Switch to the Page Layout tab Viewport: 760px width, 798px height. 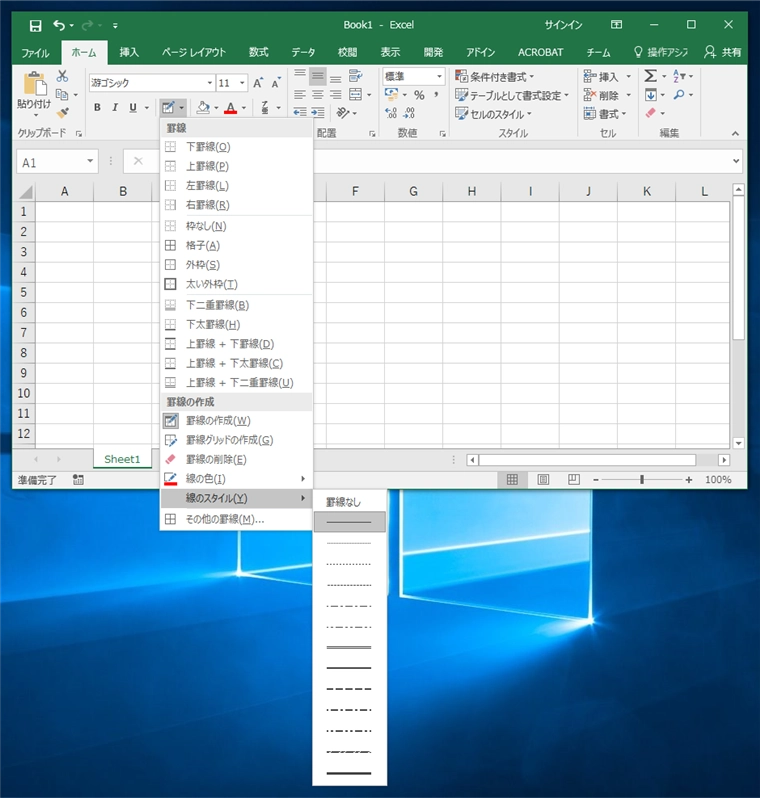tap(194, 52)
